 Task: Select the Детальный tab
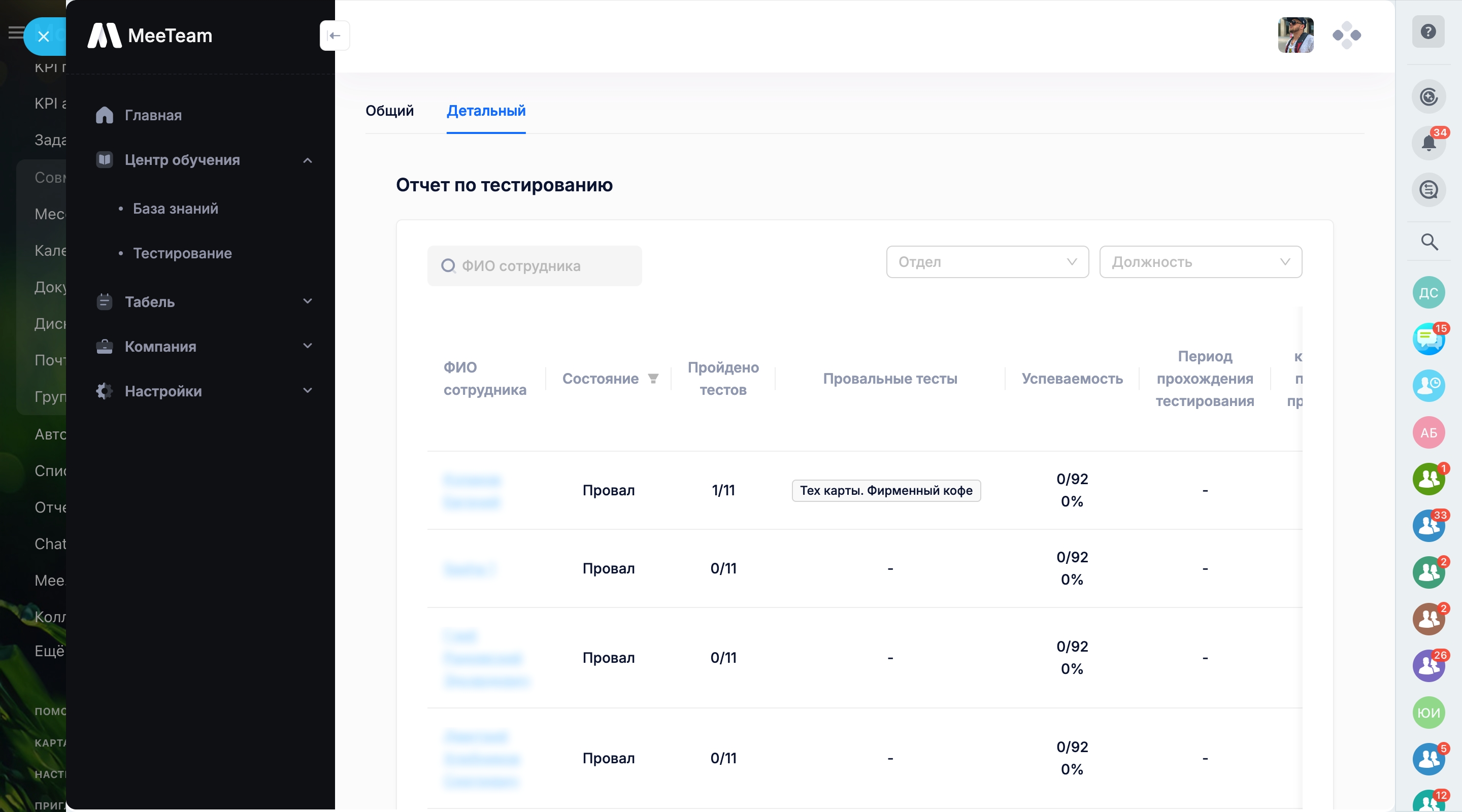click(x=486, y=111)
